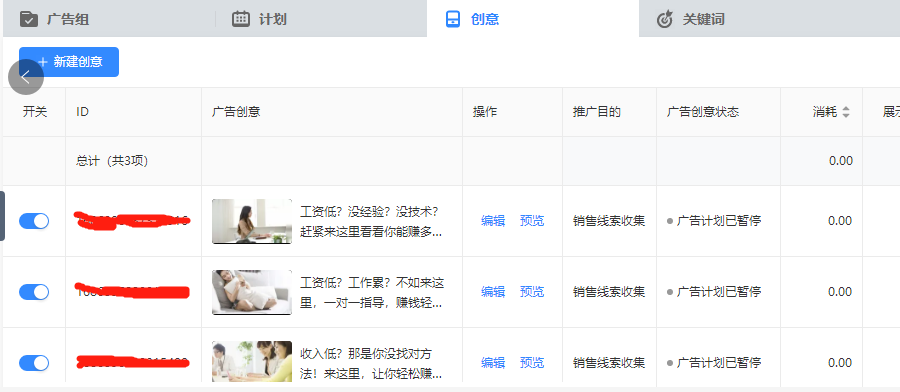This screenshot has width=900, height=392.
Task: Open the 广告组 tab
Action: [108, 19]
